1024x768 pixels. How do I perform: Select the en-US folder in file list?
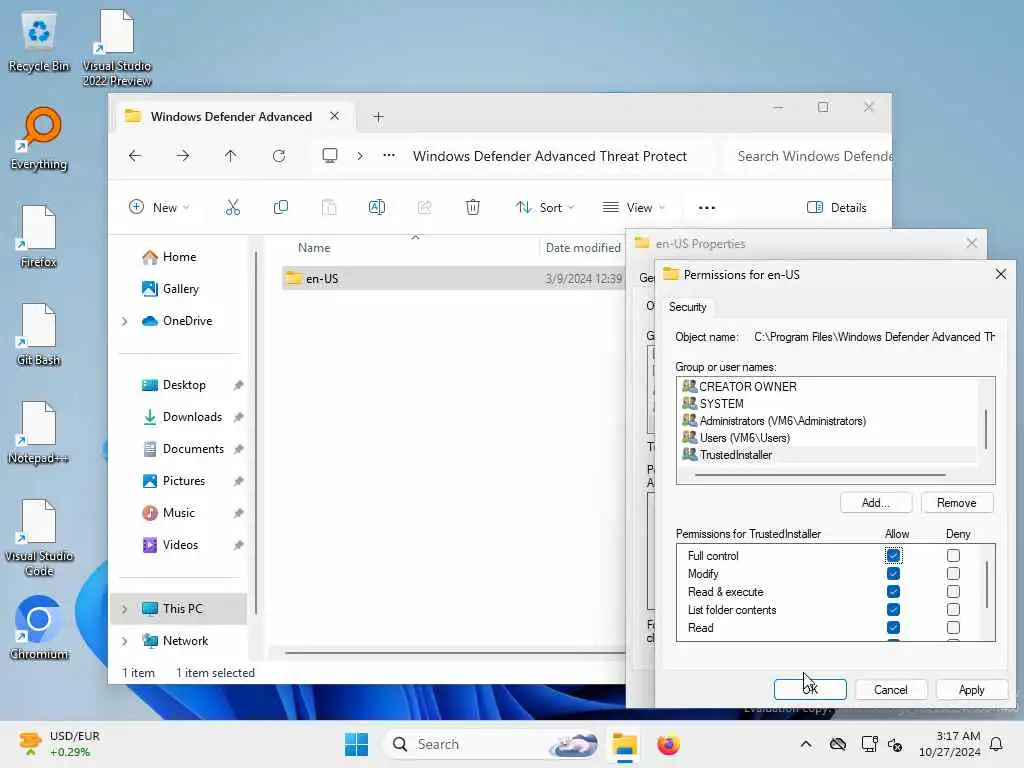pyautogui.click(x=453, y=278)
